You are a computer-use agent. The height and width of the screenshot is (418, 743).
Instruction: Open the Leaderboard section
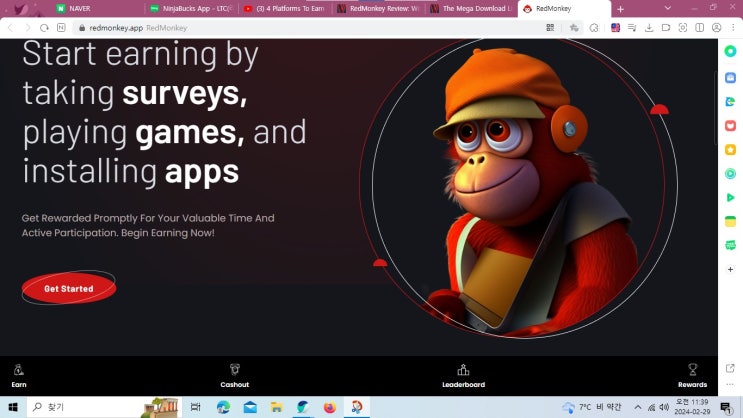pyautogui.click(x=463, y=376)
